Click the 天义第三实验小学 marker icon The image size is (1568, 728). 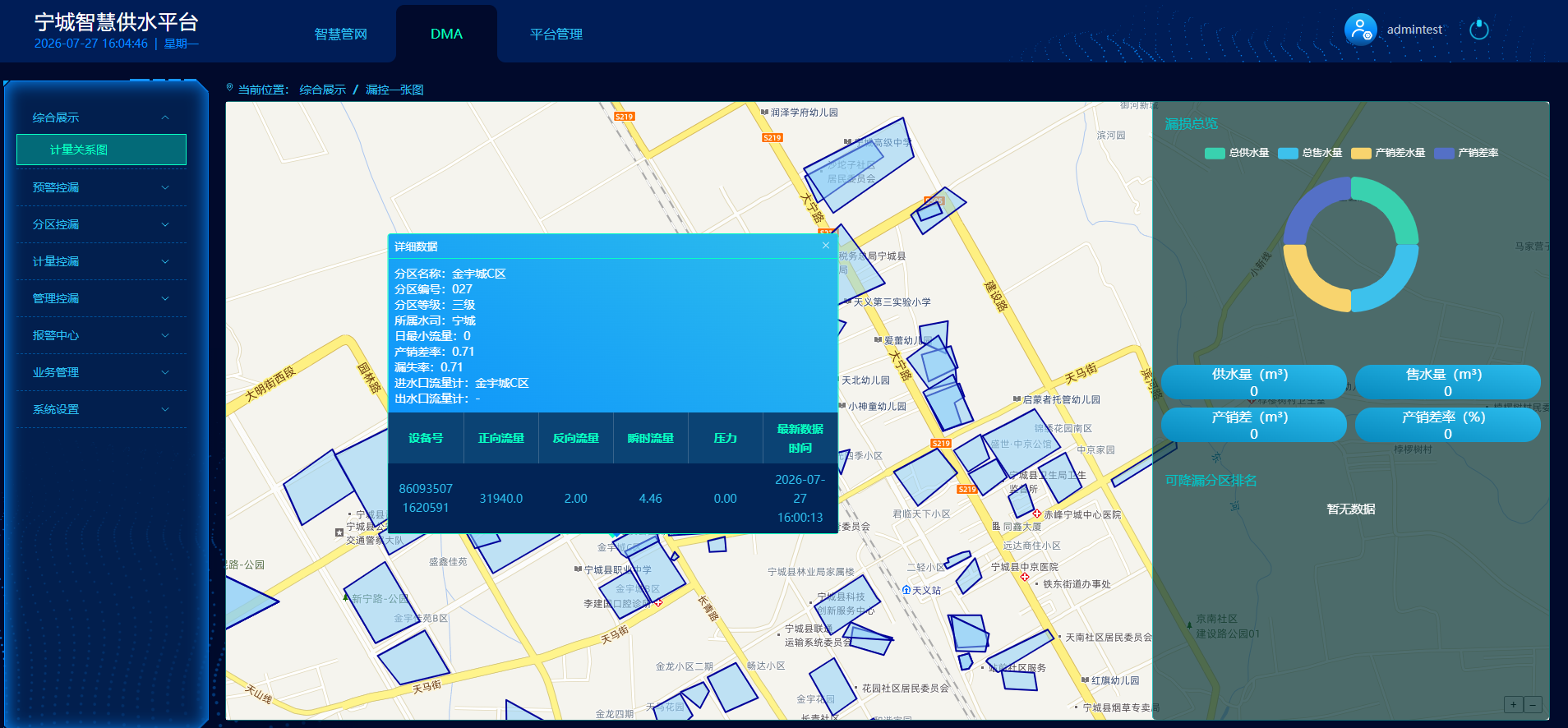point(847,302)
